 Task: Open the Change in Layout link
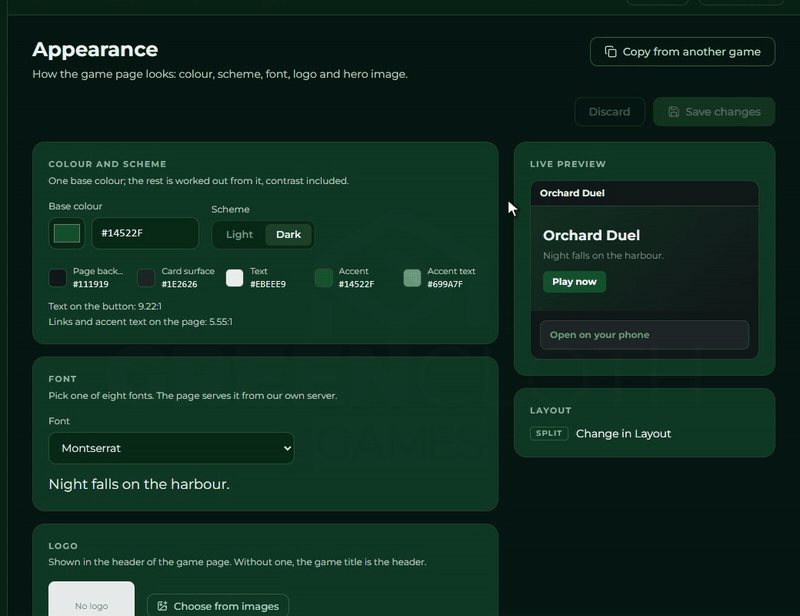coord(623,434)
